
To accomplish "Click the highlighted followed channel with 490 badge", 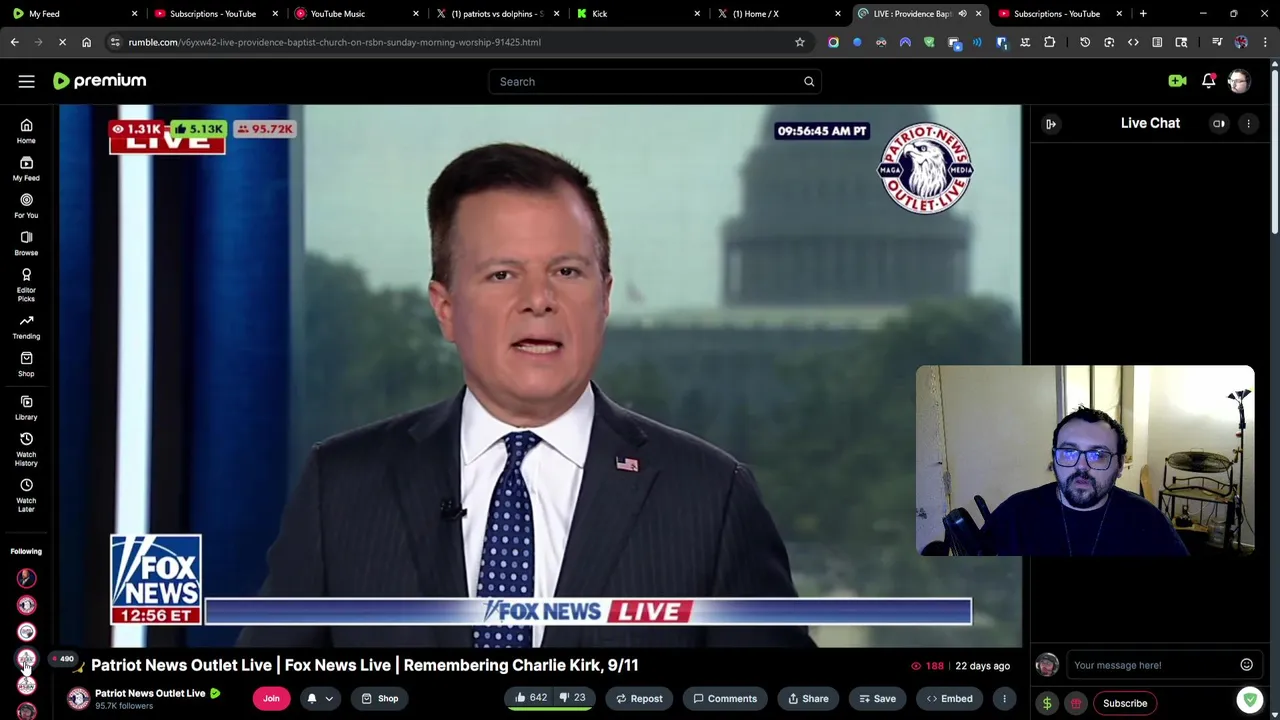I will coord(26,659).
